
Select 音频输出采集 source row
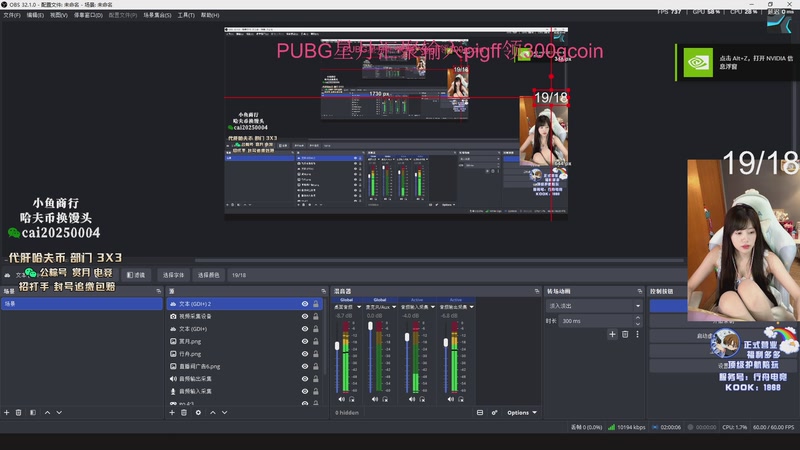(x=245, y=379)
